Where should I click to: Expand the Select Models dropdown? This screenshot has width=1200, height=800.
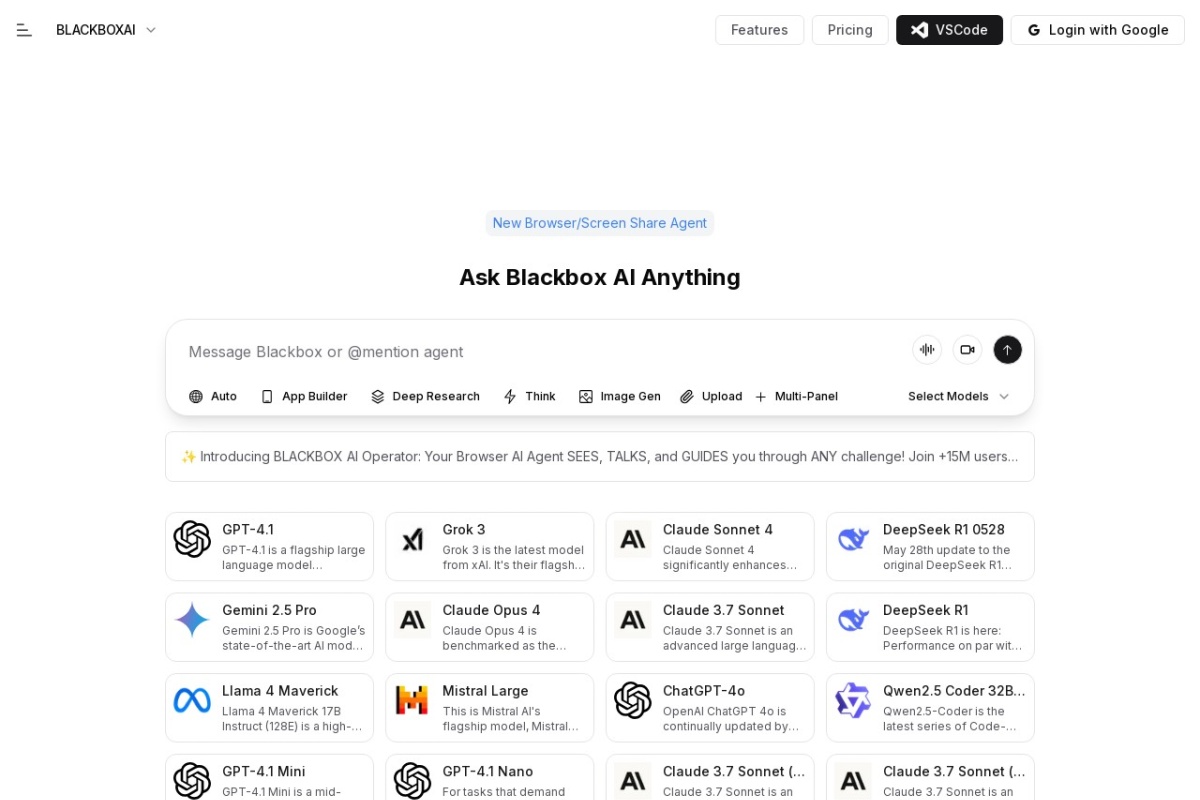(x=958, y=397)
